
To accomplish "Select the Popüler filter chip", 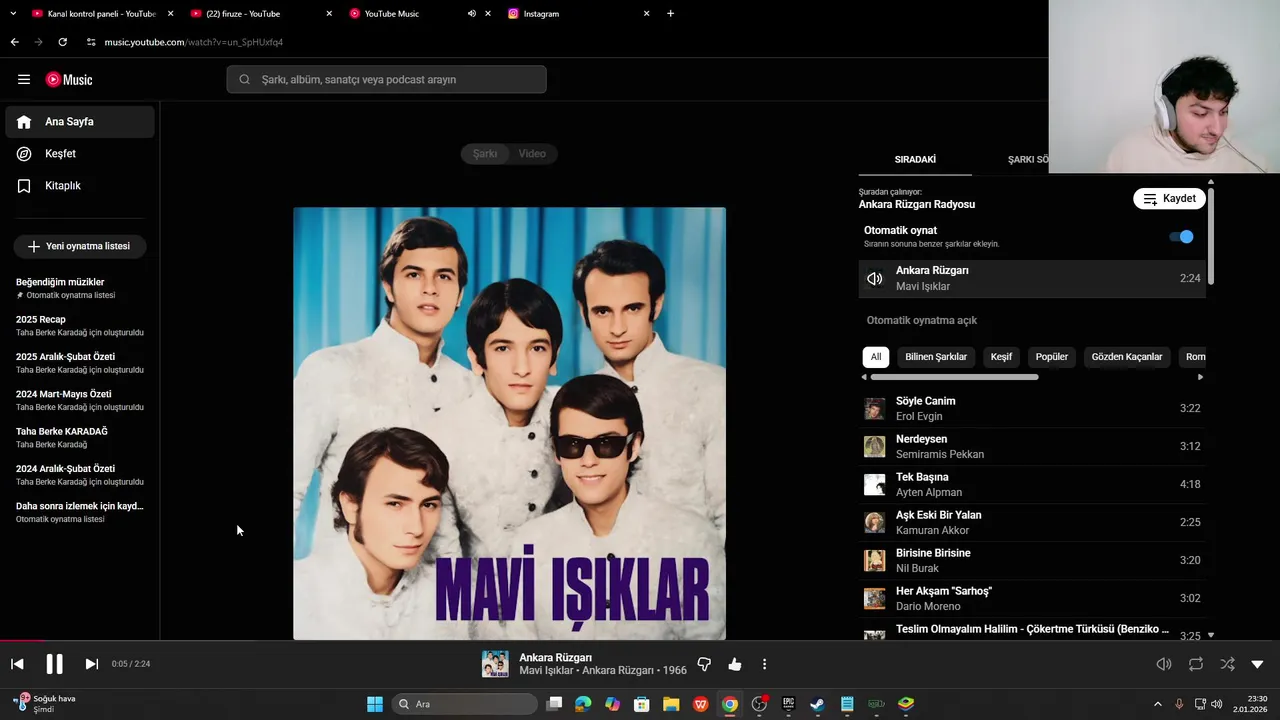I will coord(1052,356).
